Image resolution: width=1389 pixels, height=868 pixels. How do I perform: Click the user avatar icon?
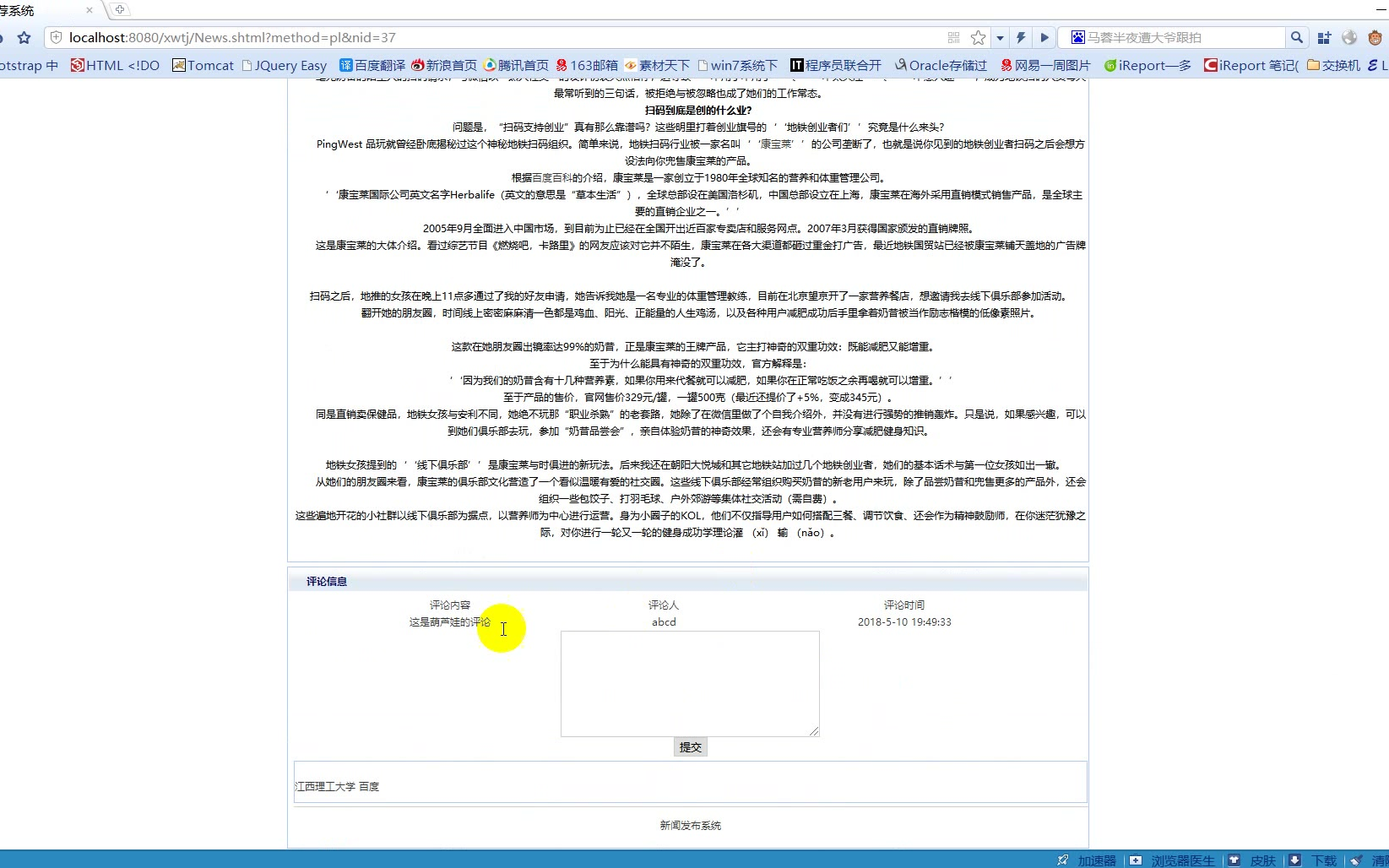1375,38
